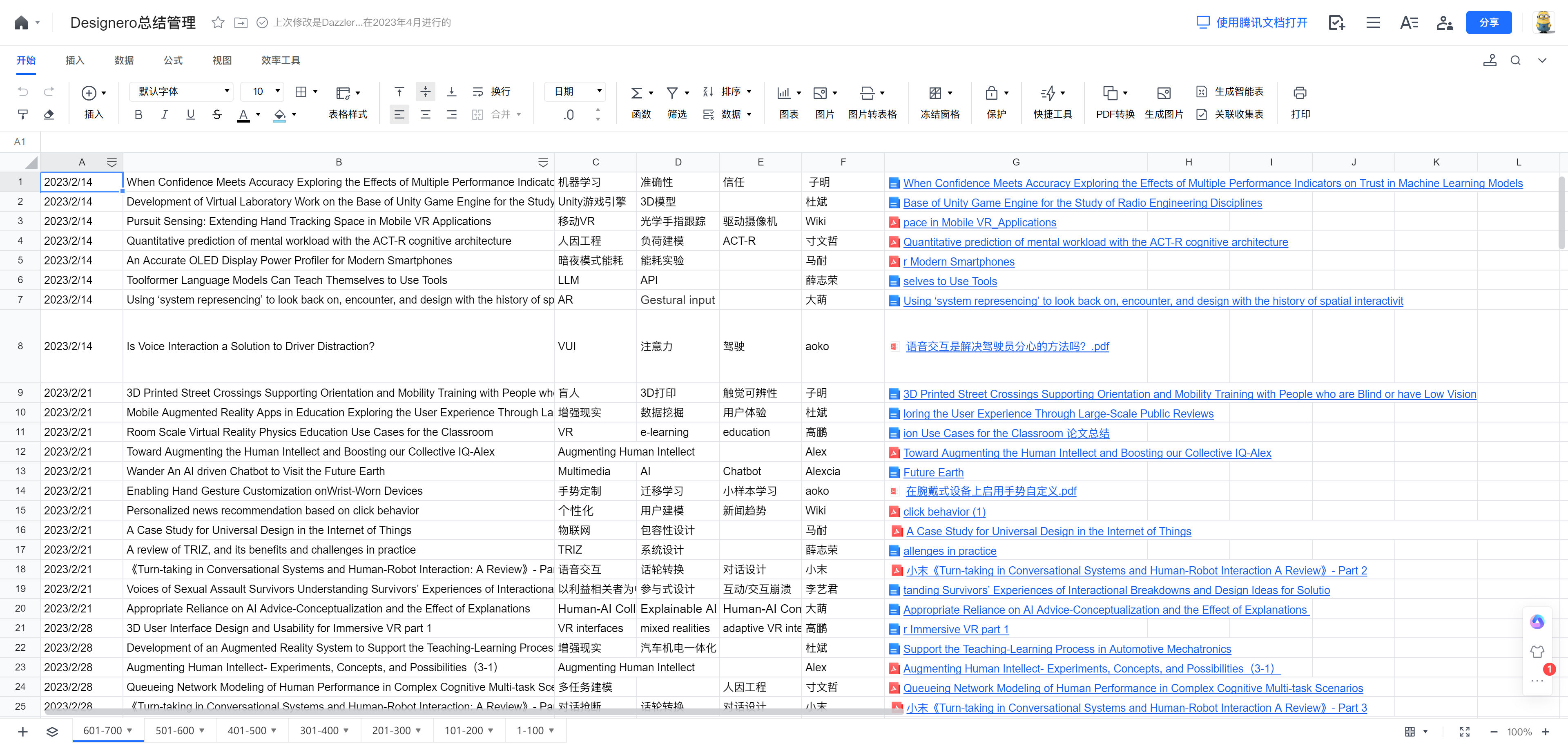Collapse the ribbon with chevron
Viewport: 1568px width, 744px height.
pos(1542,60)
